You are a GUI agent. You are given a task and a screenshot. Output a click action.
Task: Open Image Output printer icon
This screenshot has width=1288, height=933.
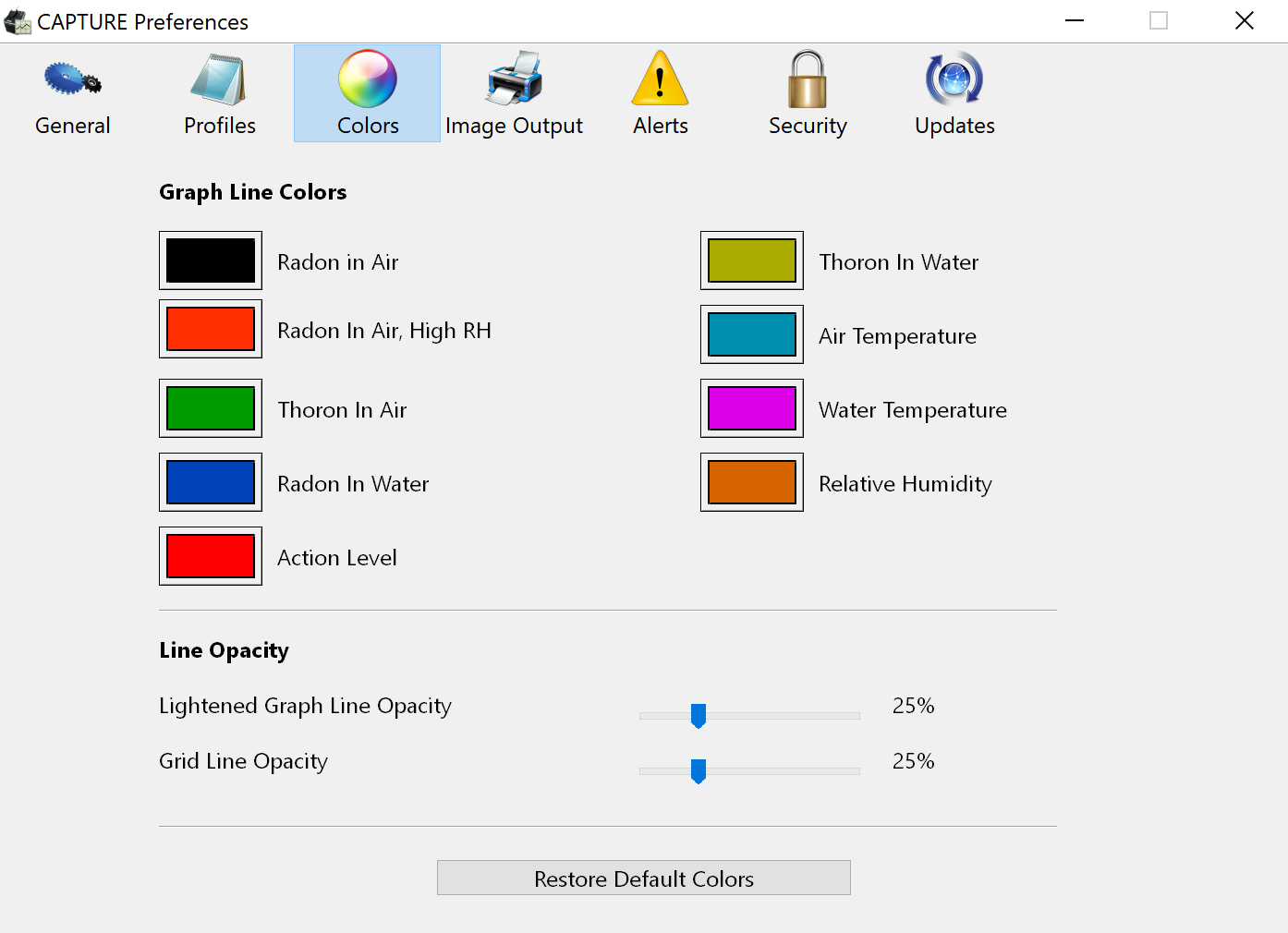pyautogui.click(x=514, y=80)
